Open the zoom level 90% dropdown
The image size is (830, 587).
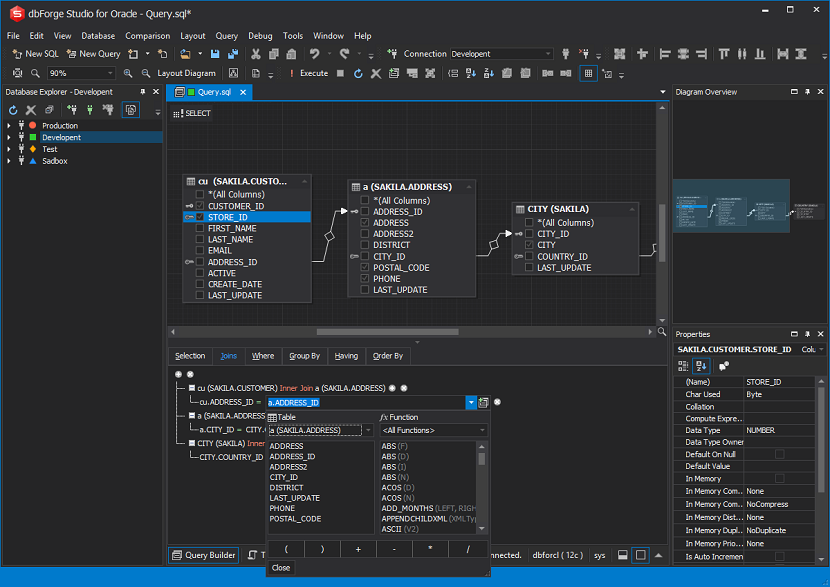coord(110,73)
